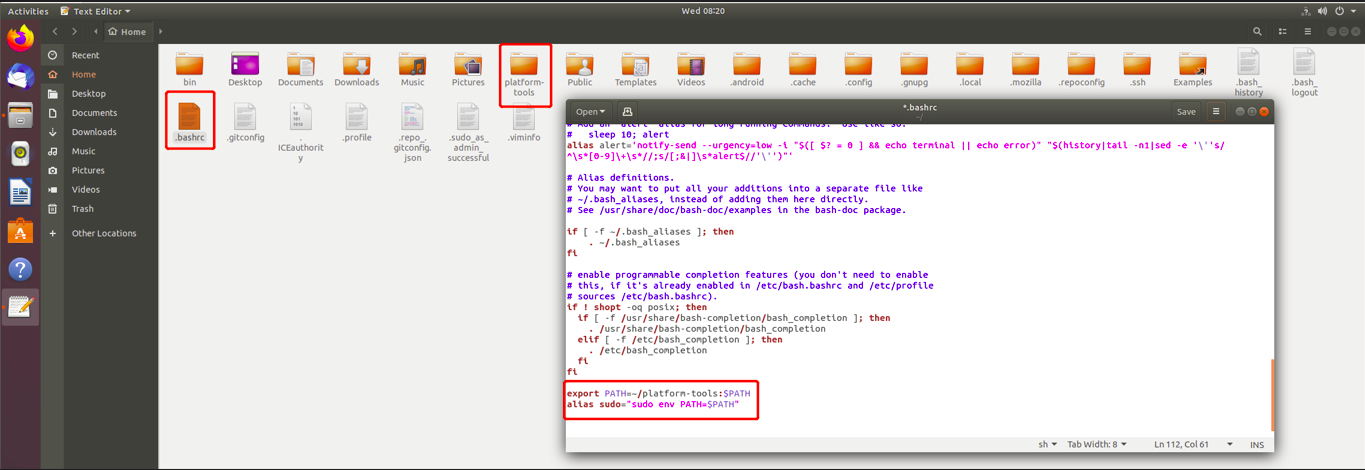Launch Rhythmbox music player from dock
Viewport: 1365px width, 470px height.
pos(20,154)
